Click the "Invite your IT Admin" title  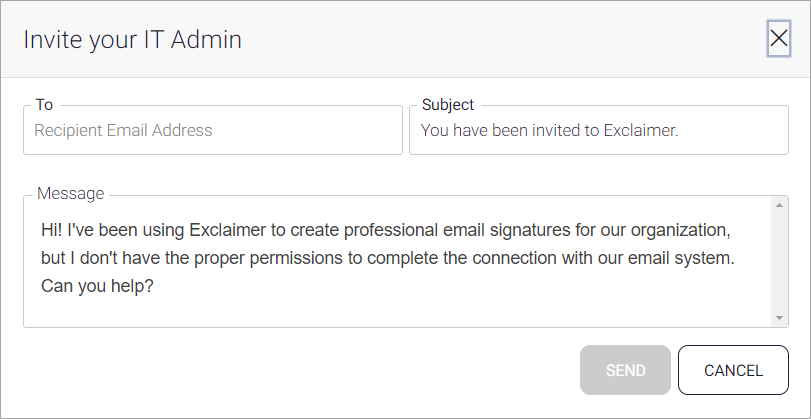coord(133,40)
